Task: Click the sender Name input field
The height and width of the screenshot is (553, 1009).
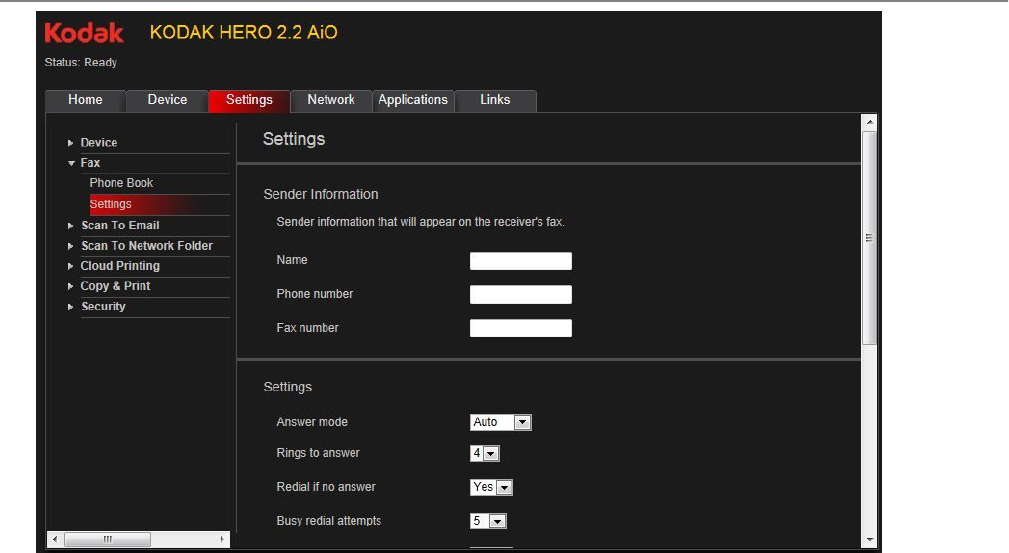Action: (x=521, y=261)
